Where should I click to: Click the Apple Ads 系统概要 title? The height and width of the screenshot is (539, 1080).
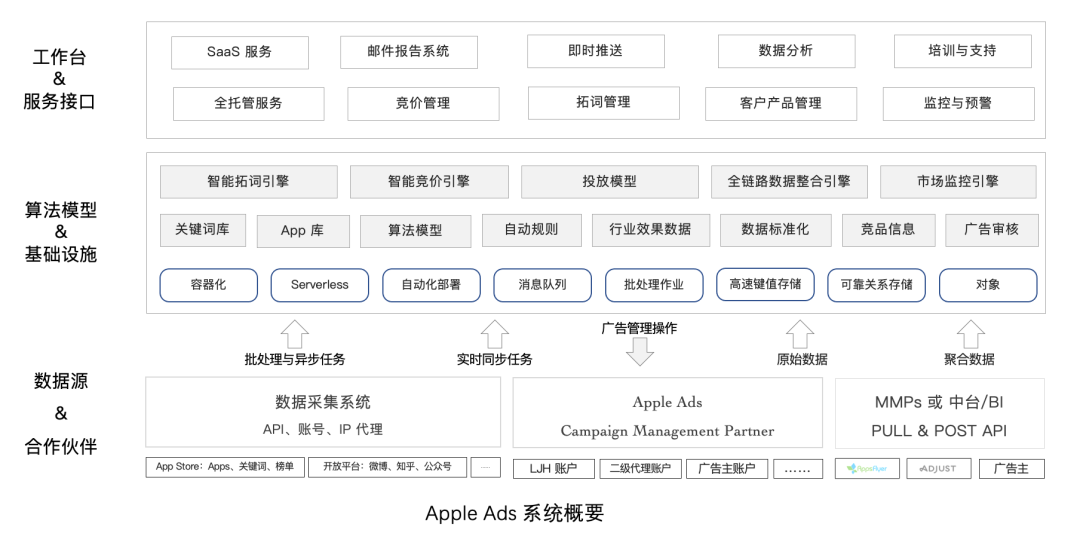coord(515,513)
